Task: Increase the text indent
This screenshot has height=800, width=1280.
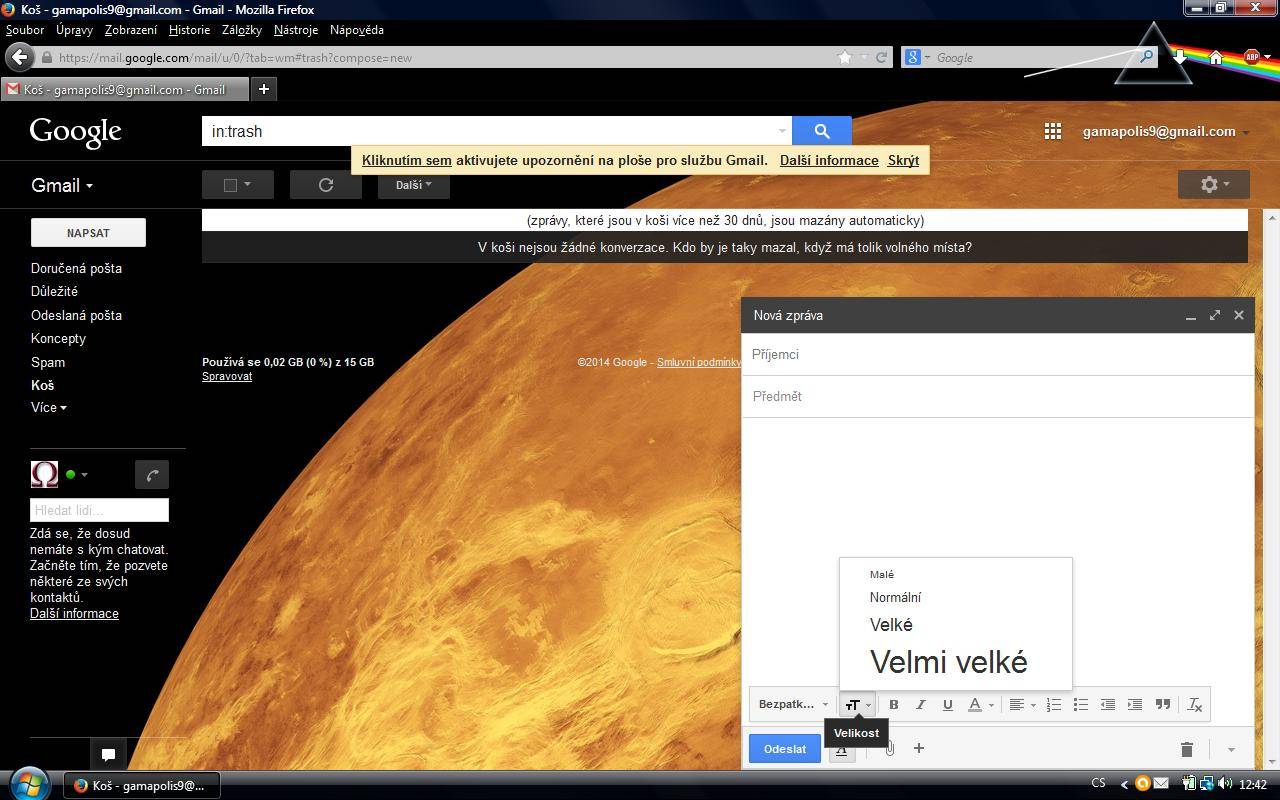Action: (x=1135, y=704)
